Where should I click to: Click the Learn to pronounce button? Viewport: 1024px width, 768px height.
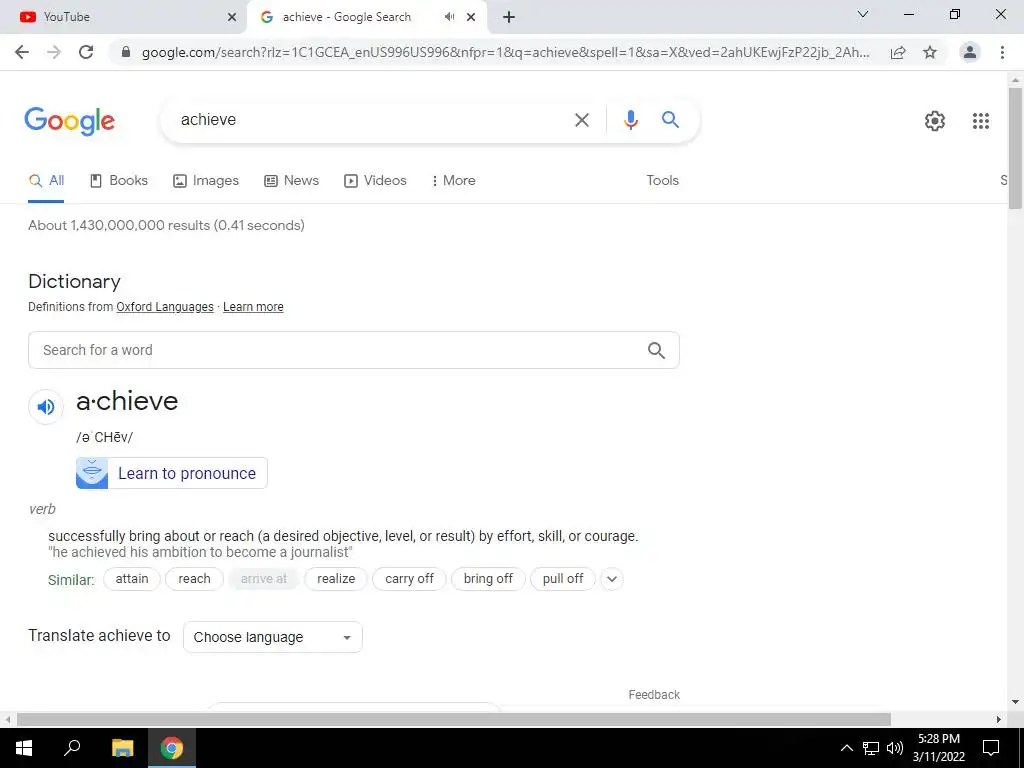tap(172, 473)
